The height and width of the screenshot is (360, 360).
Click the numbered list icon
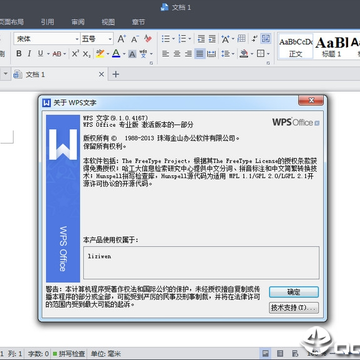pyautogui.click(x=182, y=39)
